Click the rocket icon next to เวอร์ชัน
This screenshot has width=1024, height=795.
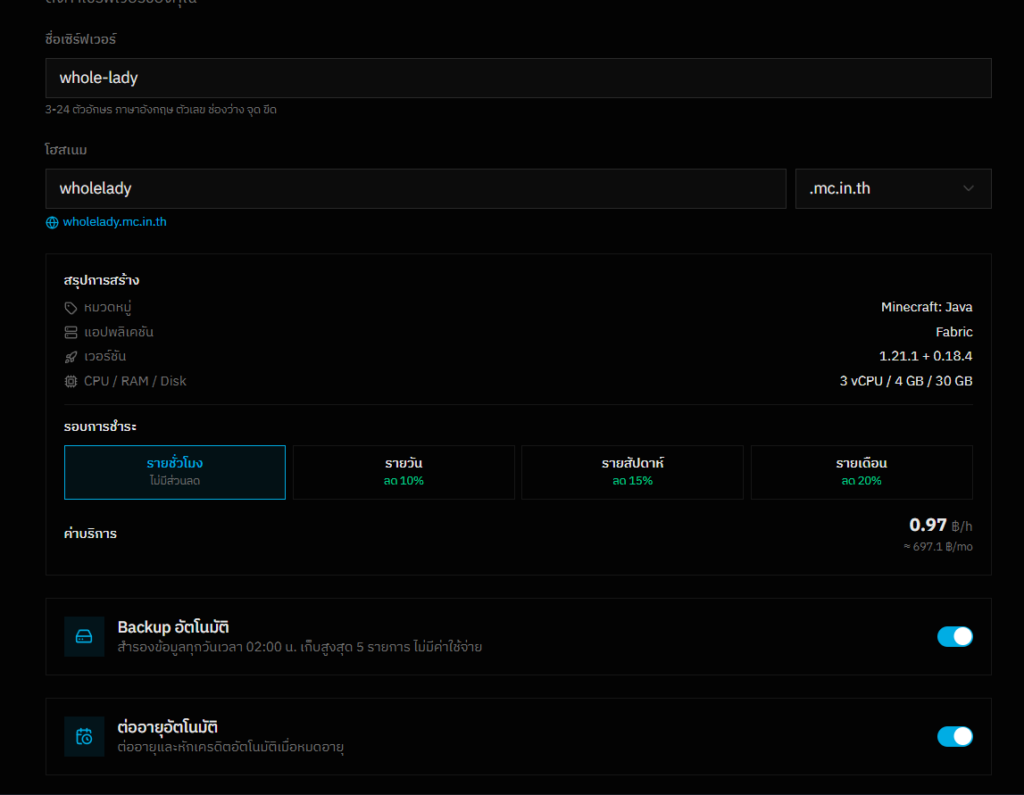point(71,357)
